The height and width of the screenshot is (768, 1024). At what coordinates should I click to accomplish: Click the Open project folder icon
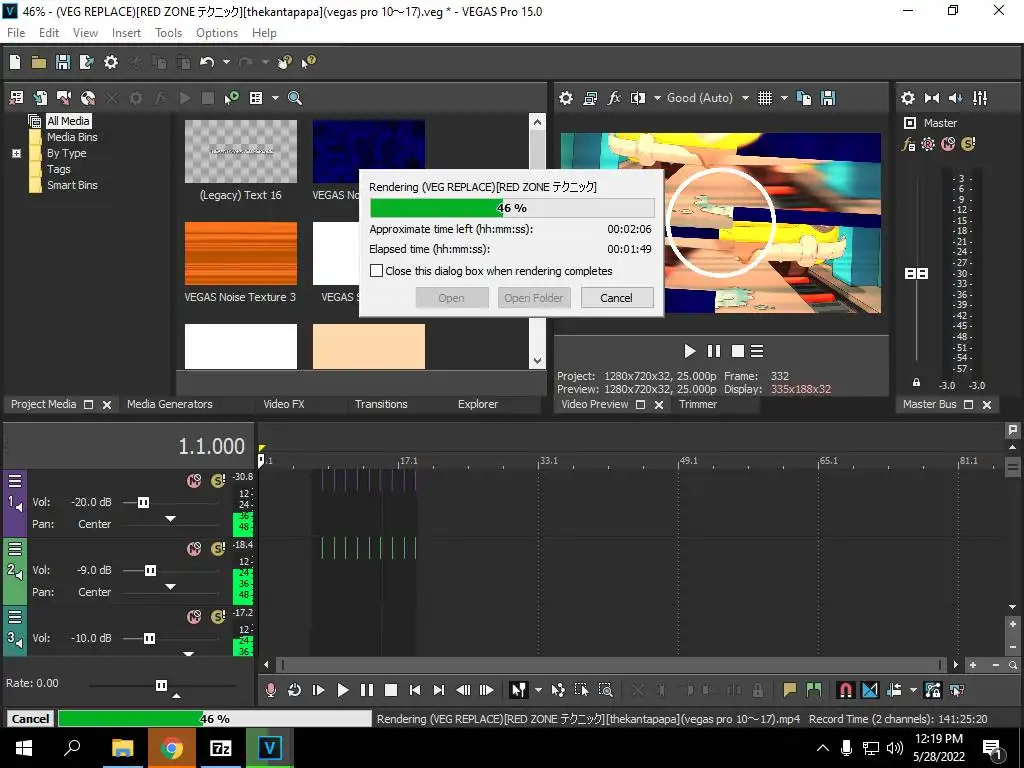39,62
